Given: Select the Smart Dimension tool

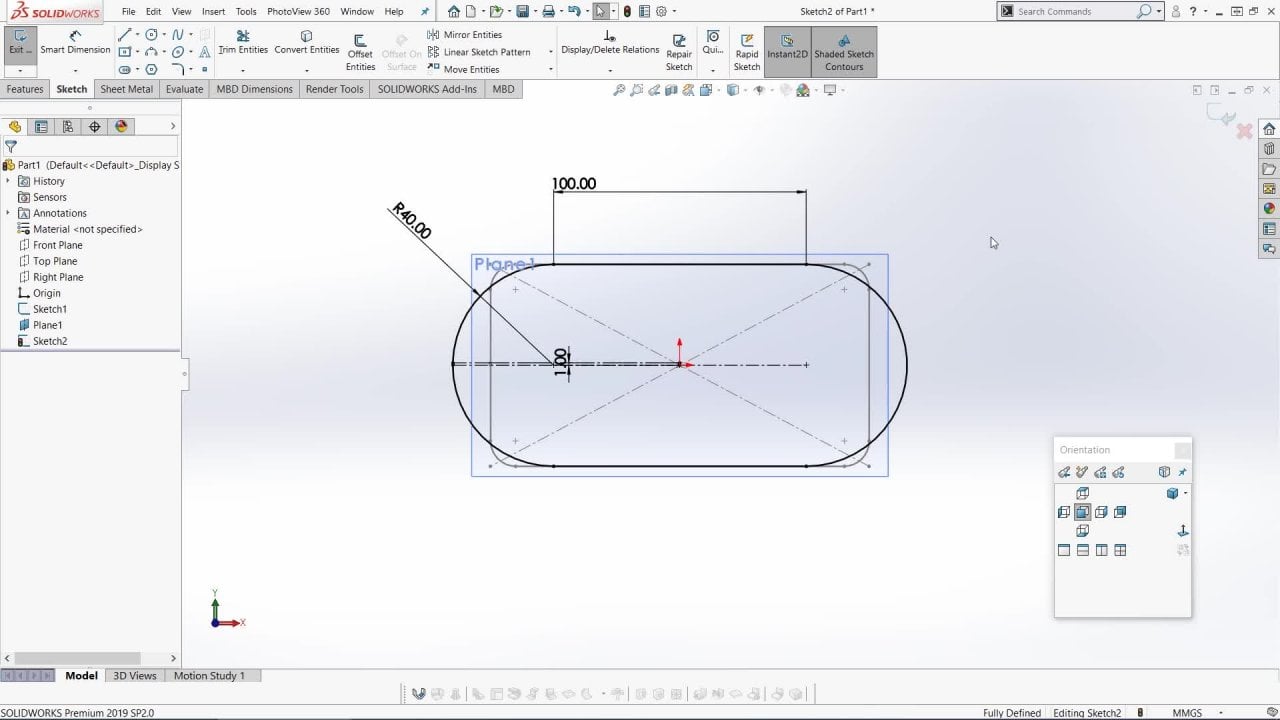Looking at the screenshot, I should click(75, 42).
